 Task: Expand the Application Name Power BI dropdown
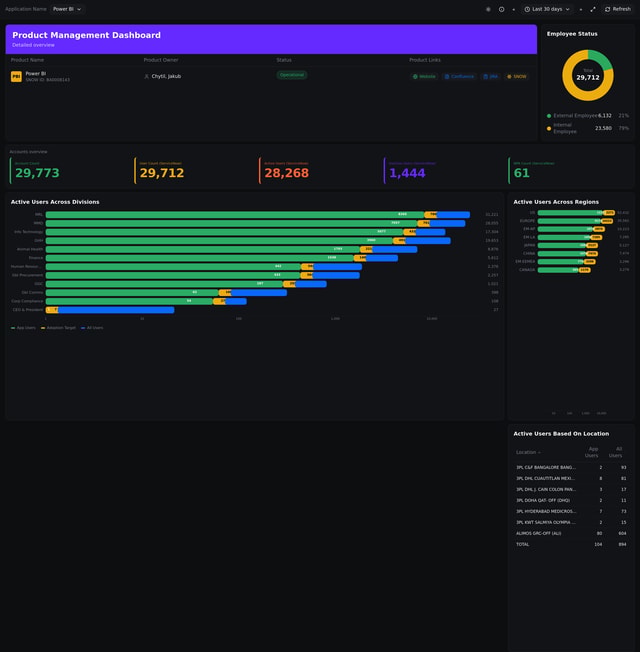point(66,9)
